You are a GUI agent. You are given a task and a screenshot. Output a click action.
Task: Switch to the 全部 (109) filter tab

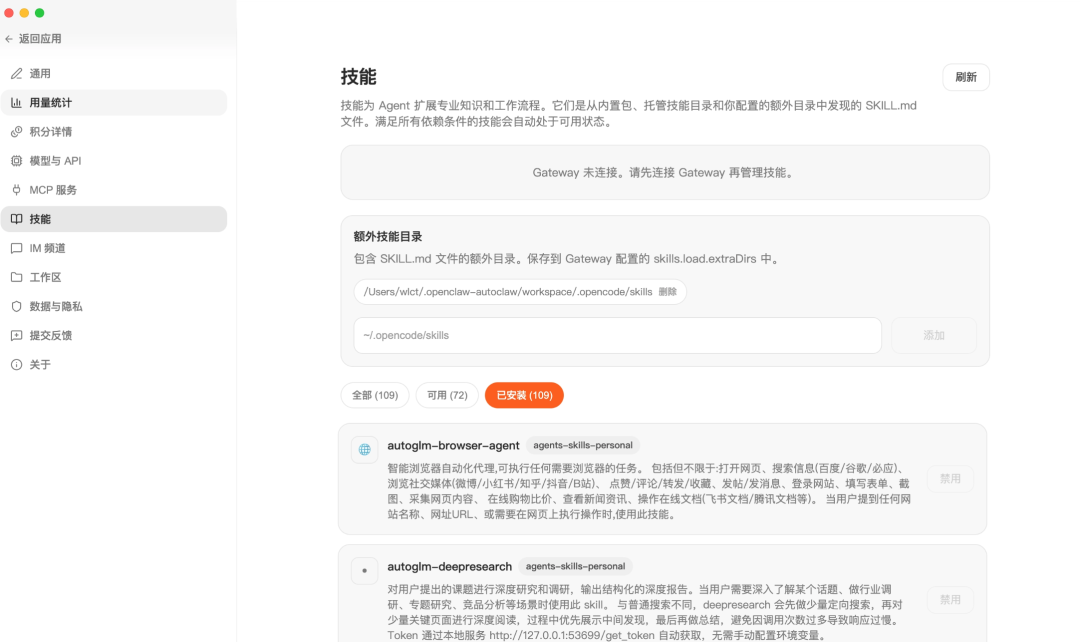coord(374,395)
